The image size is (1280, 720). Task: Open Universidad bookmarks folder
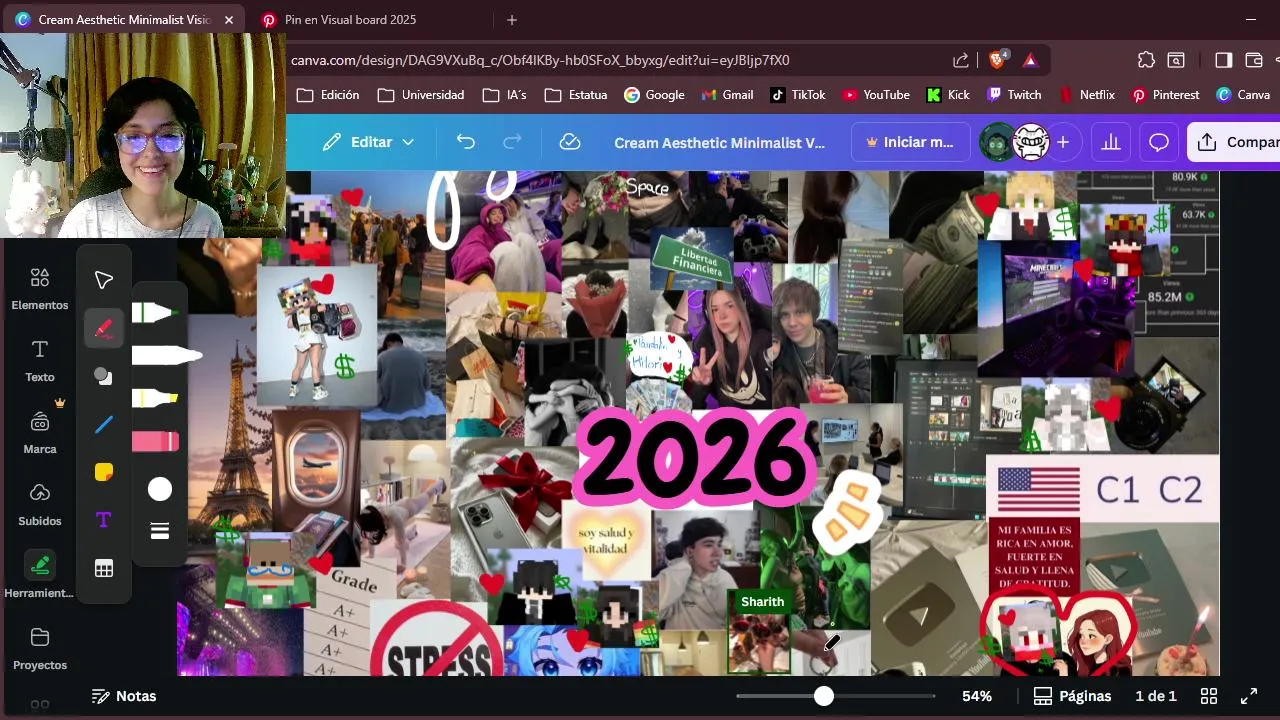point(421,95)
